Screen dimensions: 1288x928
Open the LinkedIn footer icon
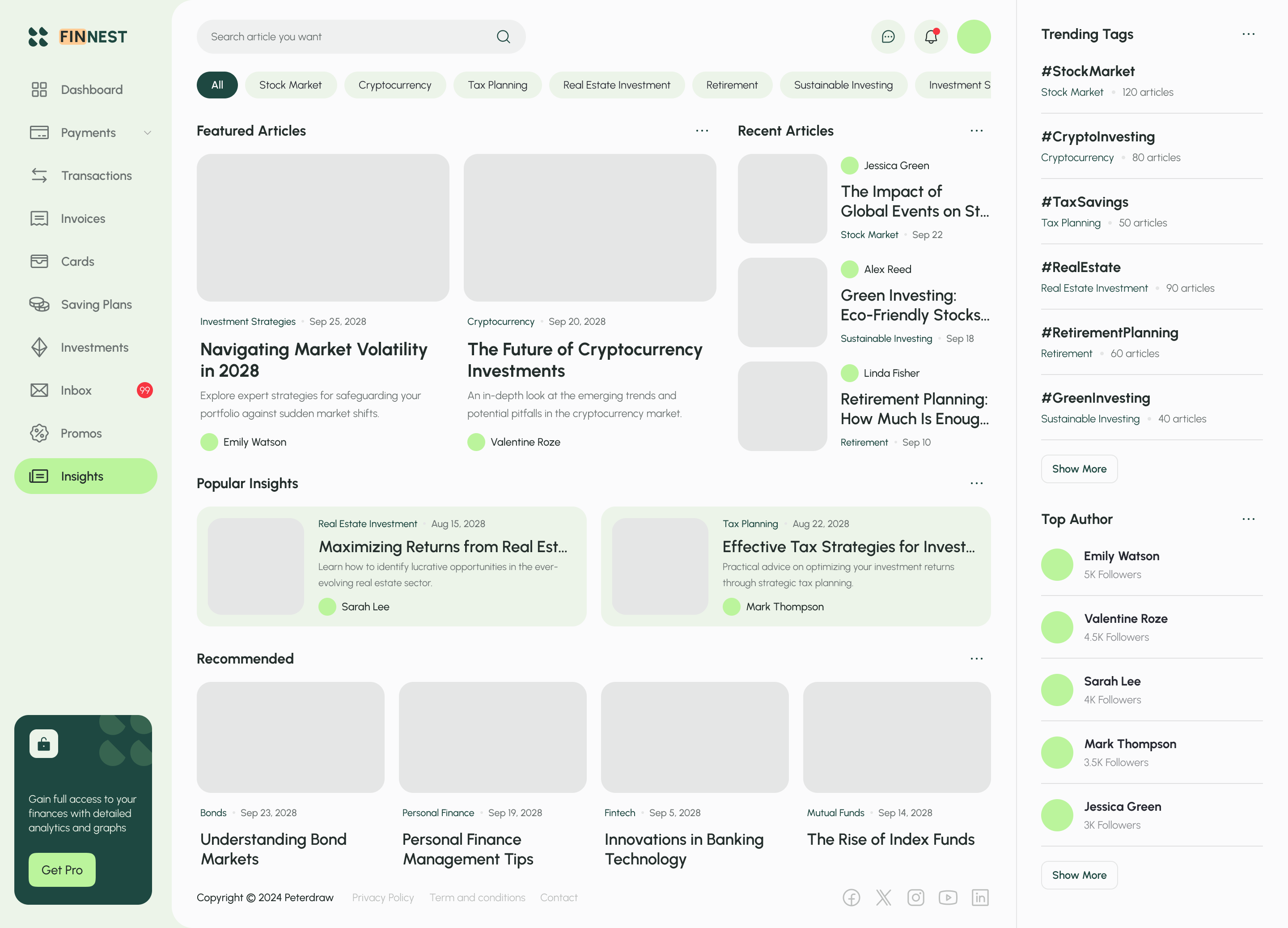(x=979, y=897)
